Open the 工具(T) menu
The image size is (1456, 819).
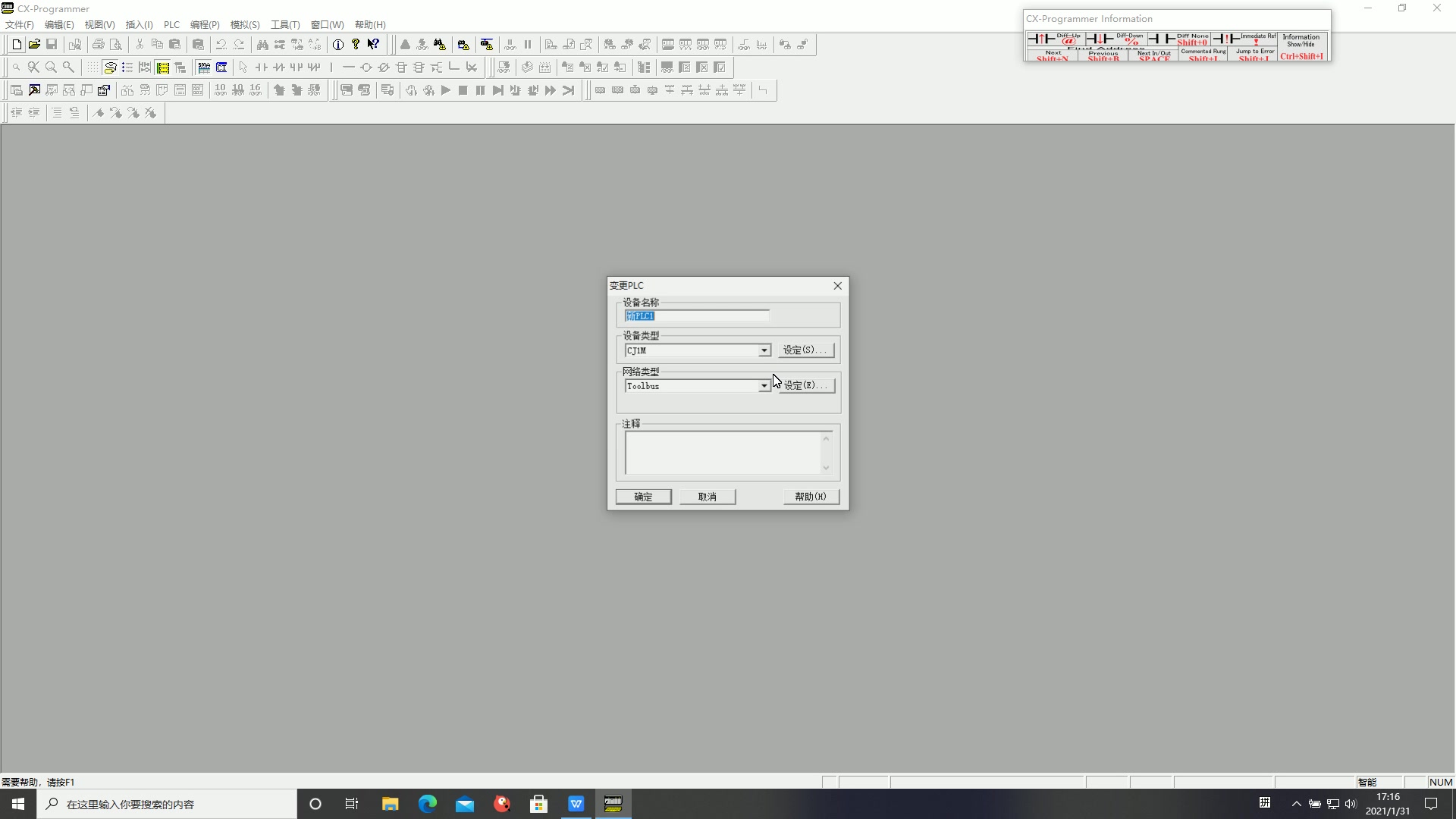[285, 25]
